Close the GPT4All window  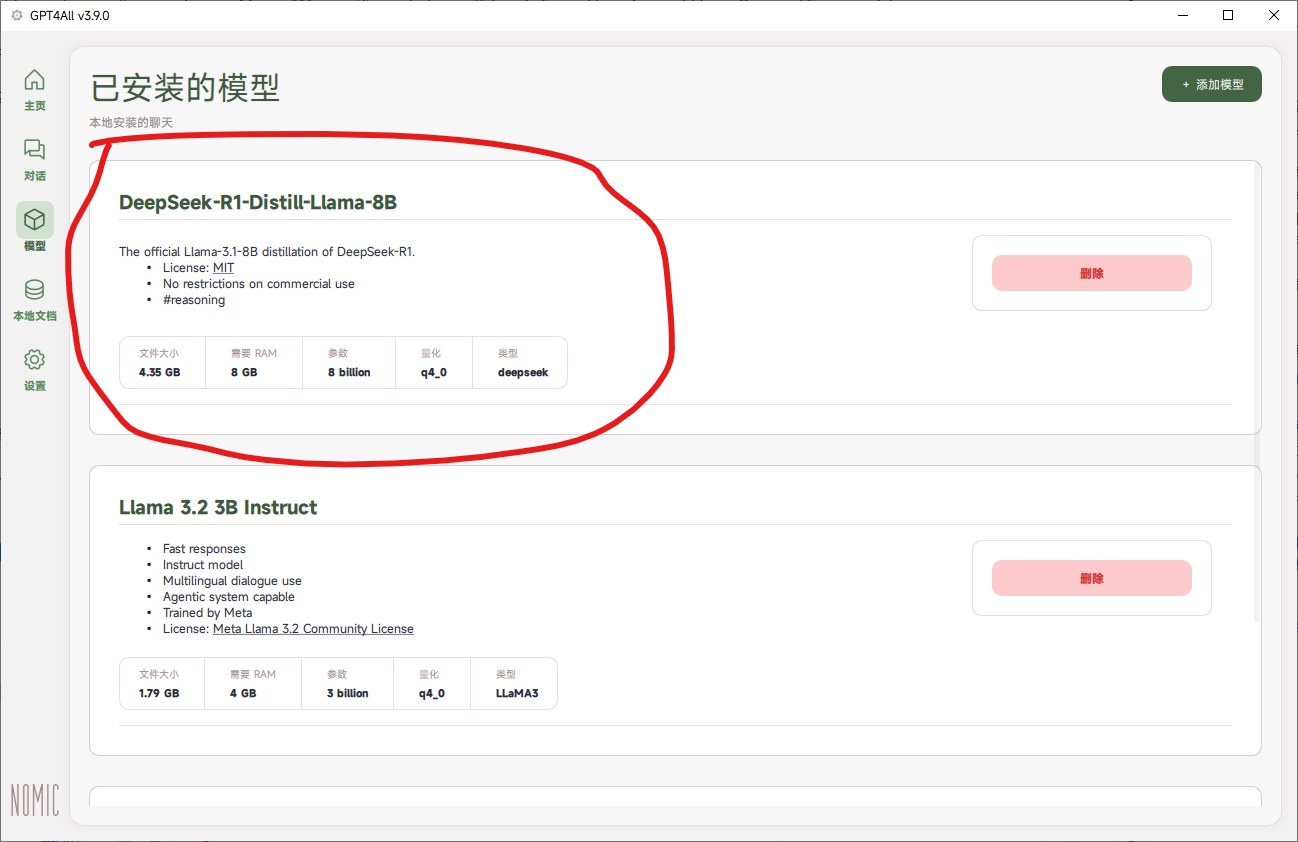[1274, 15]
